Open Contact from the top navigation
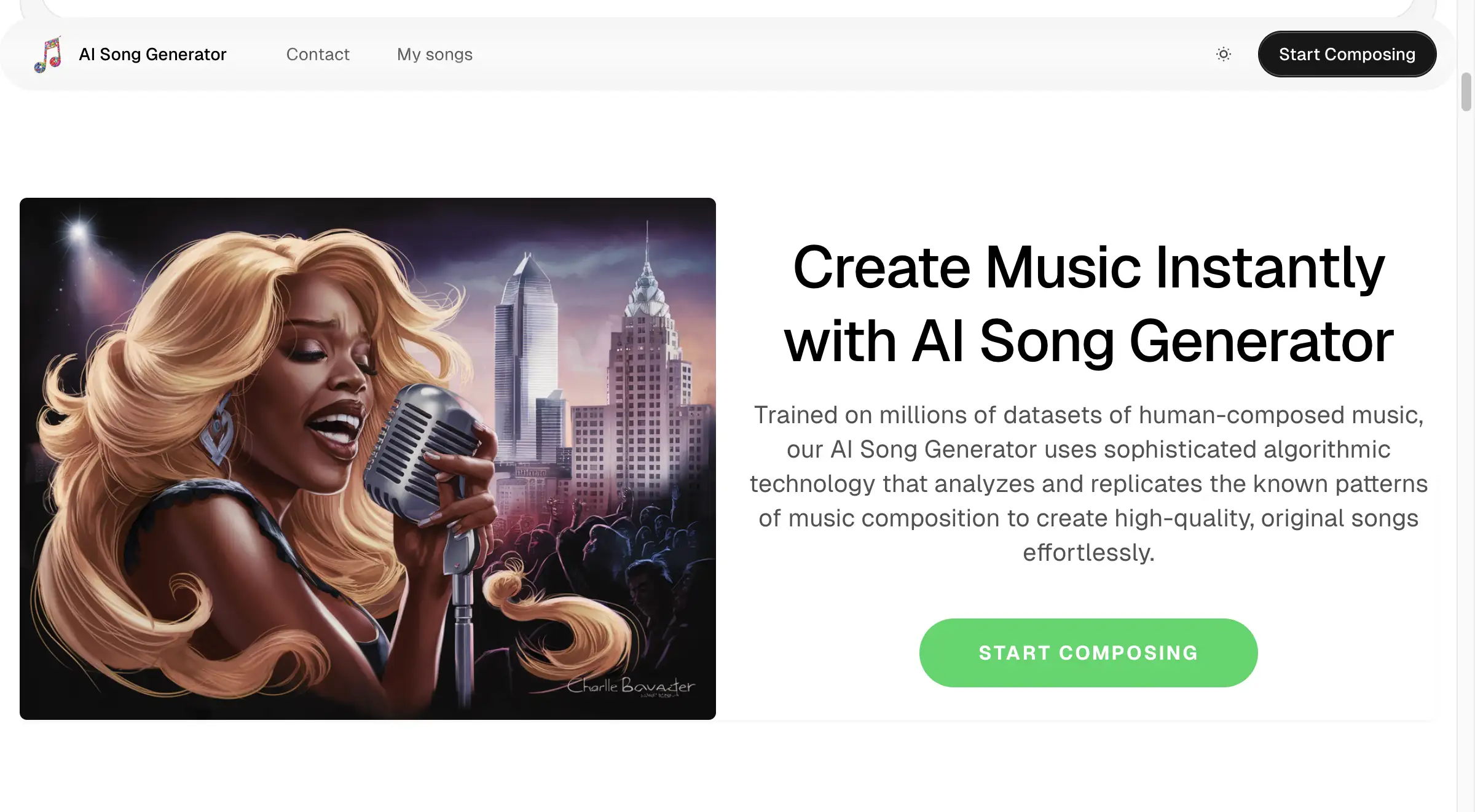Image resolution: width=1475 pixels, height=812 pixels. pyautogui.click(x=317, y=54)
